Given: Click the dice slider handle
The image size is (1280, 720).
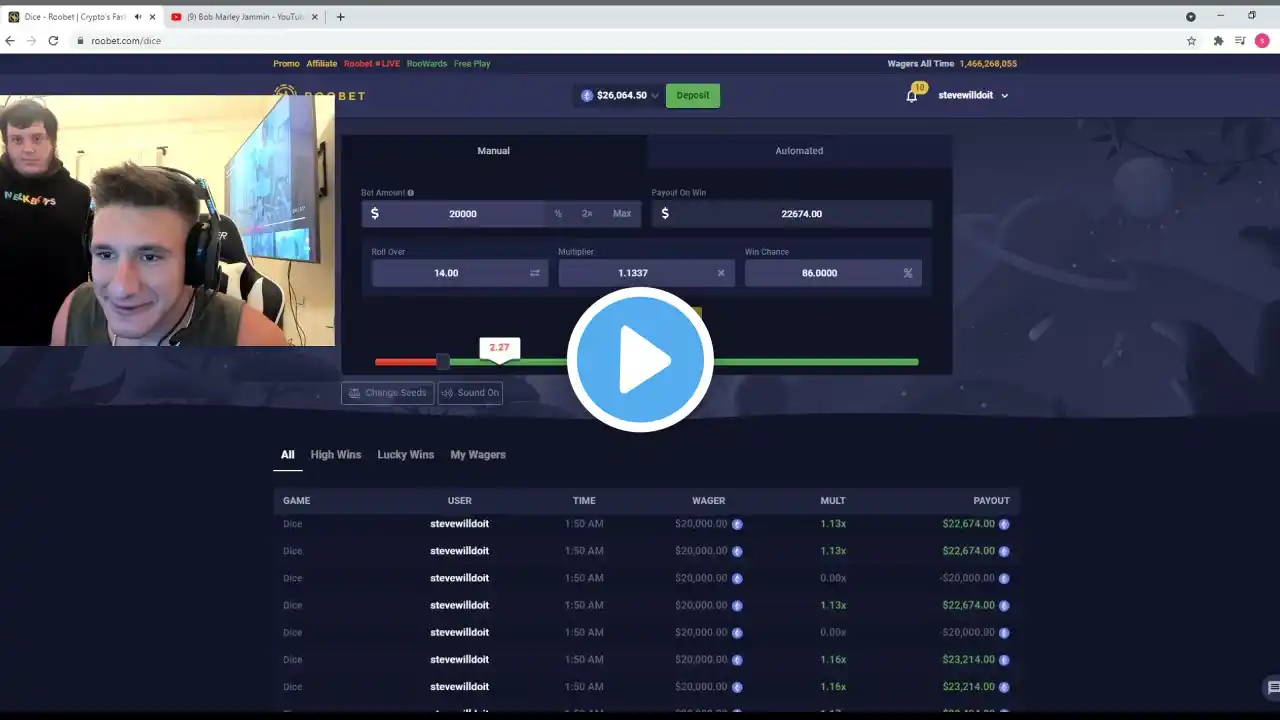Looking at the screenshot, I should [x=443, y=361].
